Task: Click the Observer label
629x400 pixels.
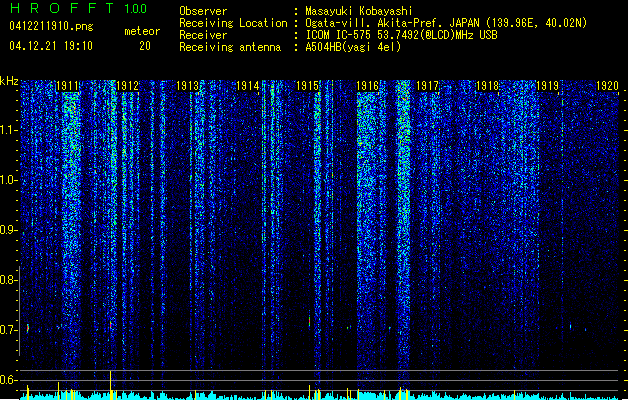Action: 203,11
